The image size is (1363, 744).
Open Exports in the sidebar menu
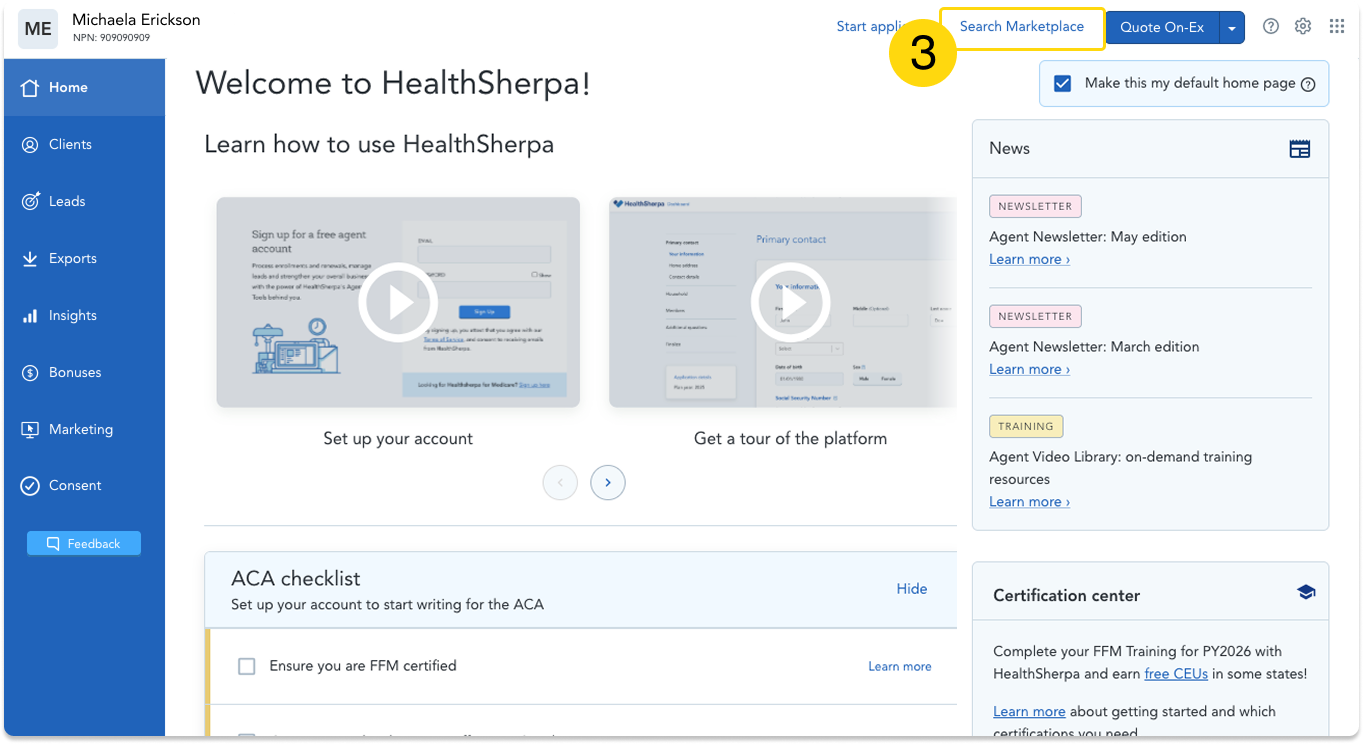click(84, 259)
